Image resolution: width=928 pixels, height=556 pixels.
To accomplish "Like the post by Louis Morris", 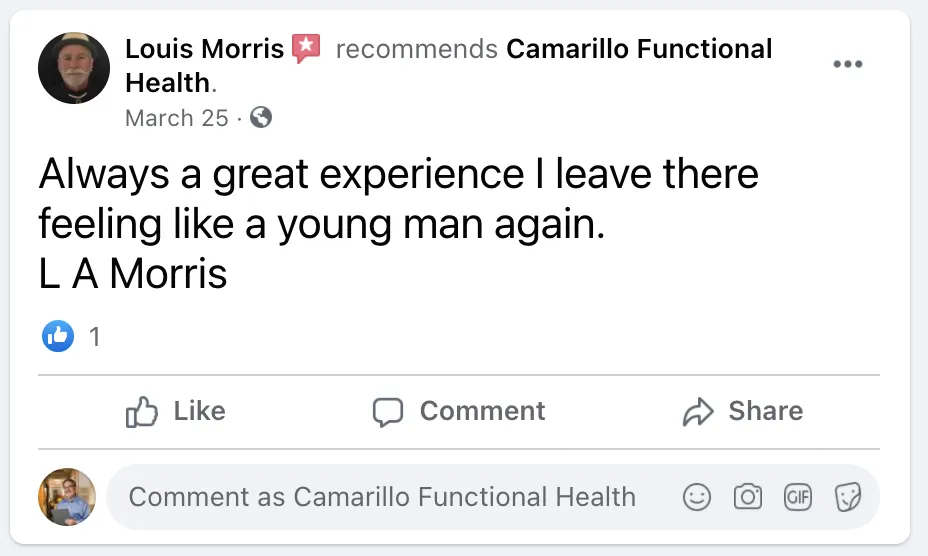I will [x=176, y=411].
